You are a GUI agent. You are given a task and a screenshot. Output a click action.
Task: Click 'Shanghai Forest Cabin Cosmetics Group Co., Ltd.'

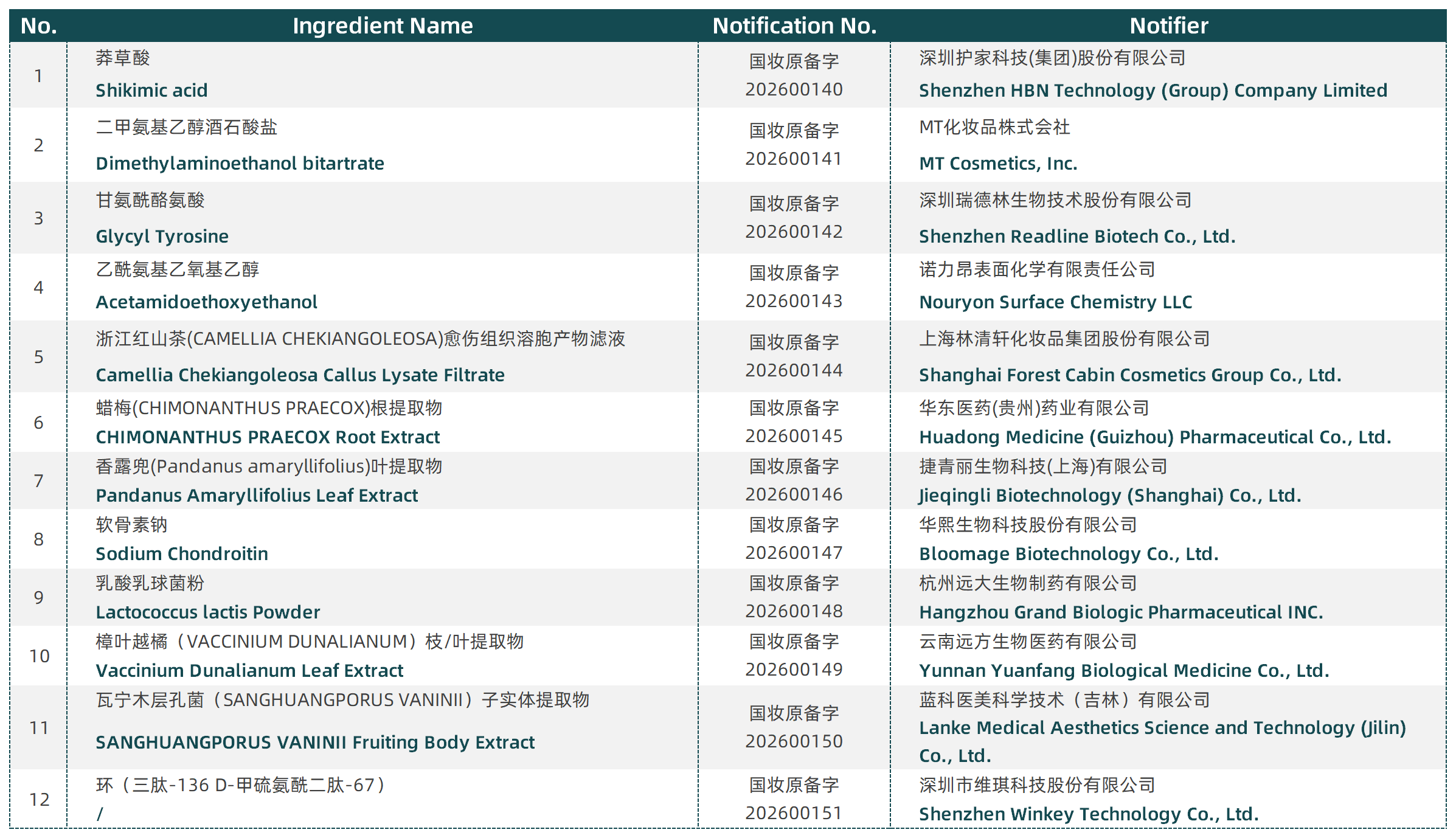[x=1130, y=375]
